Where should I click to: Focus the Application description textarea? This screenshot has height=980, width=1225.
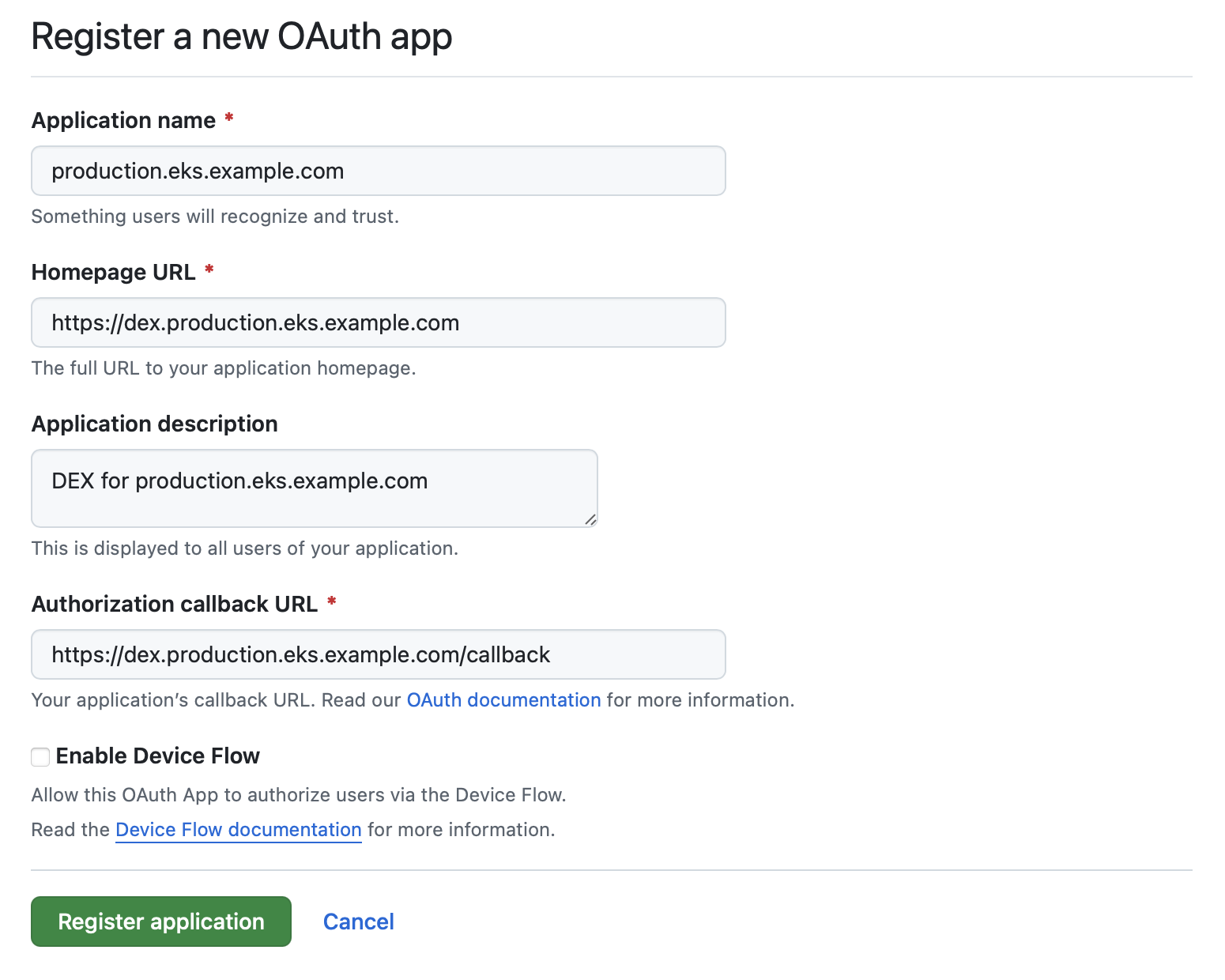[x=314, y=488]
